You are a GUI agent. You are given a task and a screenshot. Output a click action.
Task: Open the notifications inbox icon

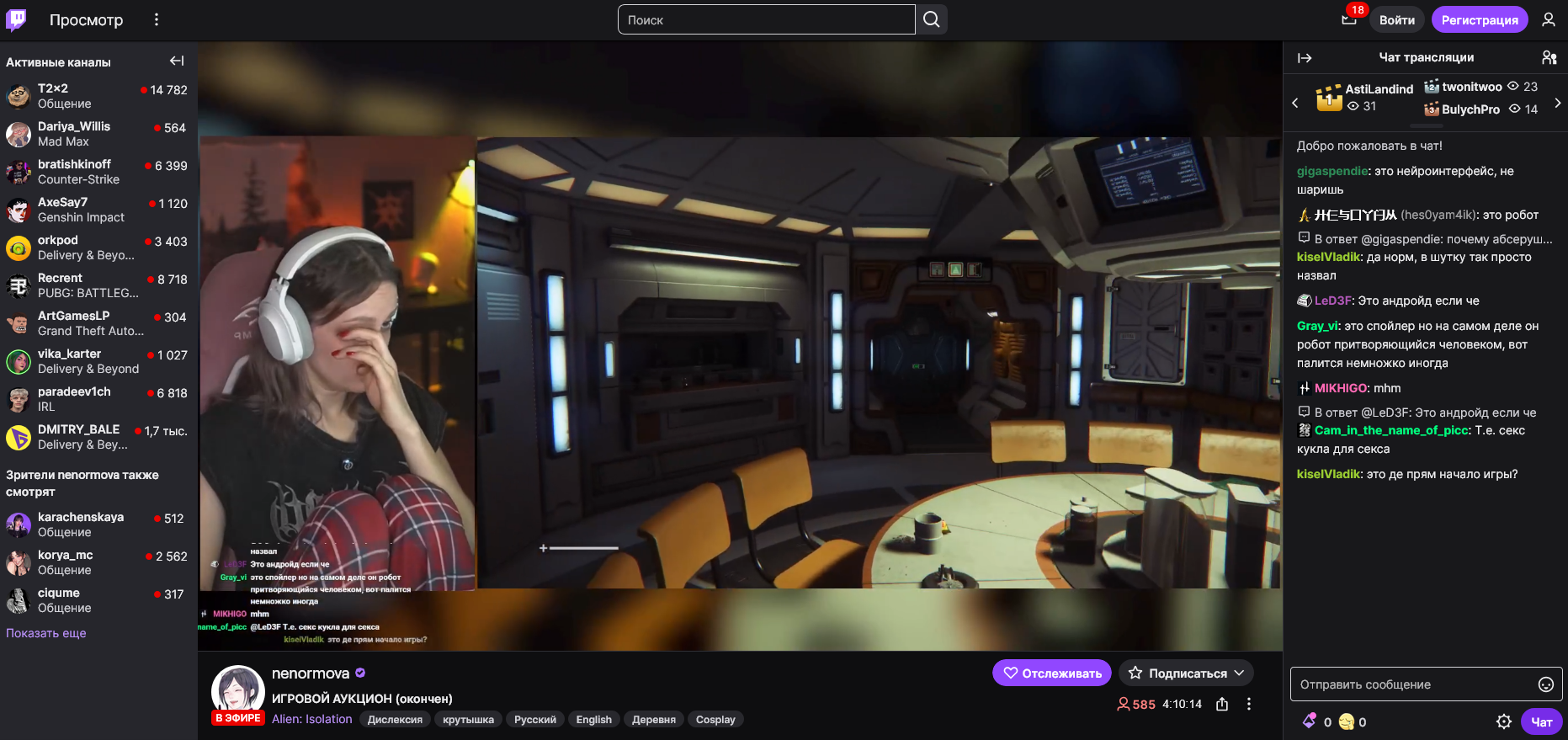click(1349, 19)
